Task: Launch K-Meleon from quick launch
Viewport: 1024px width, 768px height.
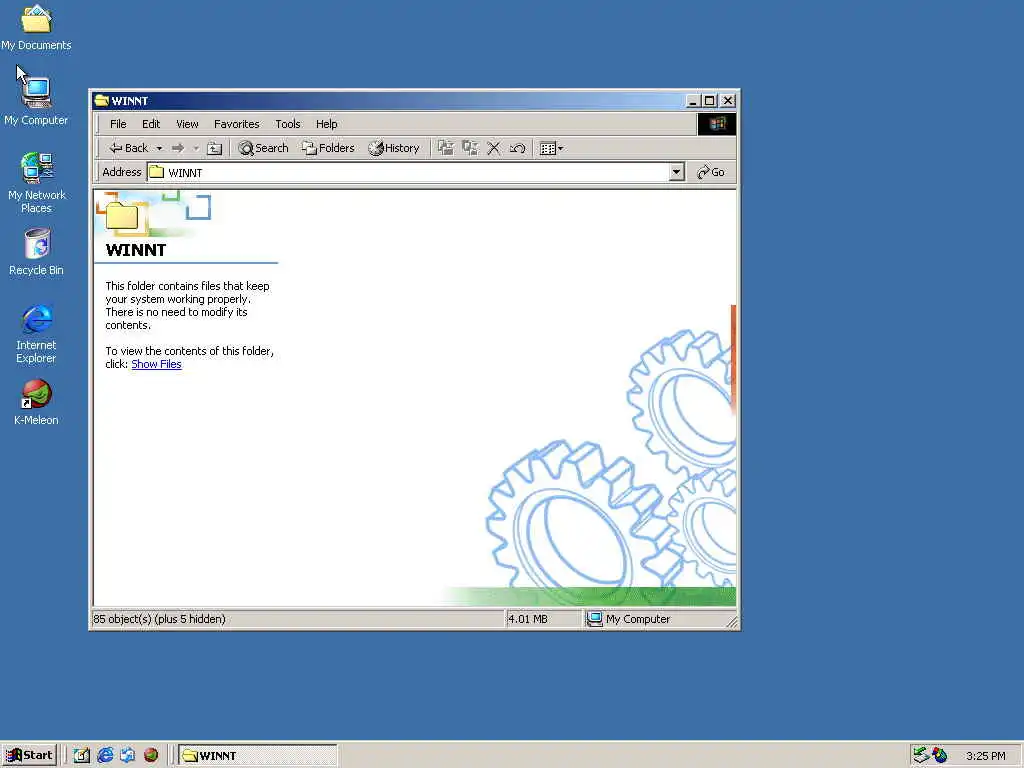Action: [x=151, y=756]
